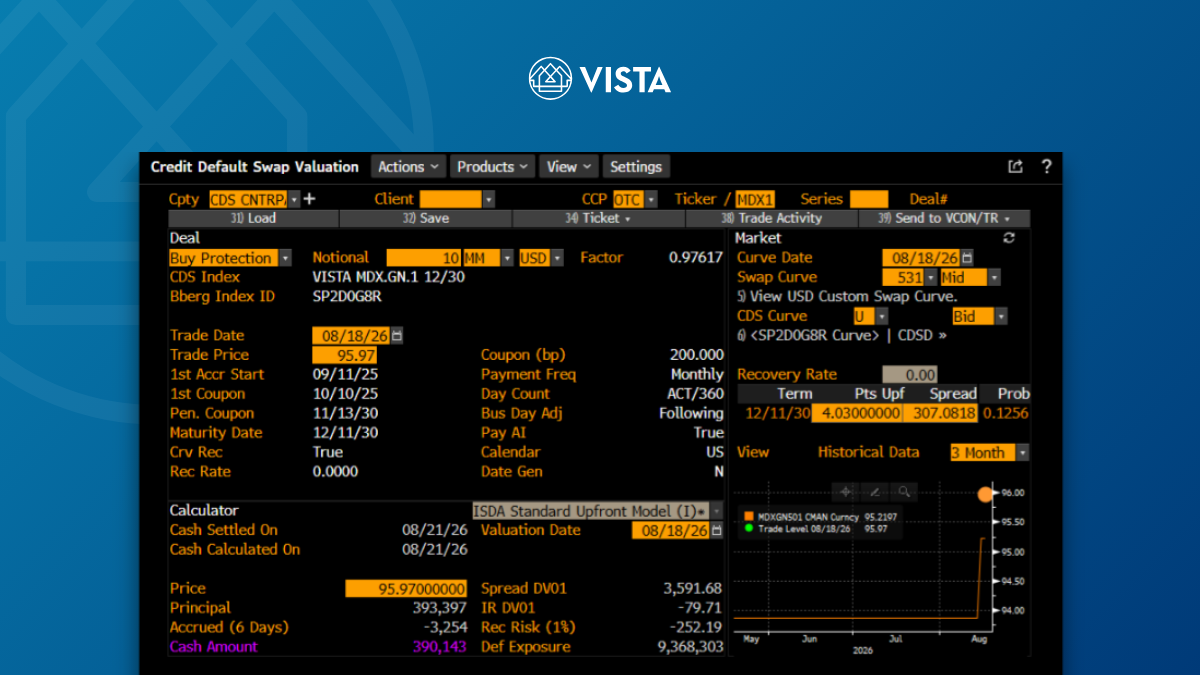Click the Prob 0.1256 cell
Screen dimensions: 1200x675
1006,413
